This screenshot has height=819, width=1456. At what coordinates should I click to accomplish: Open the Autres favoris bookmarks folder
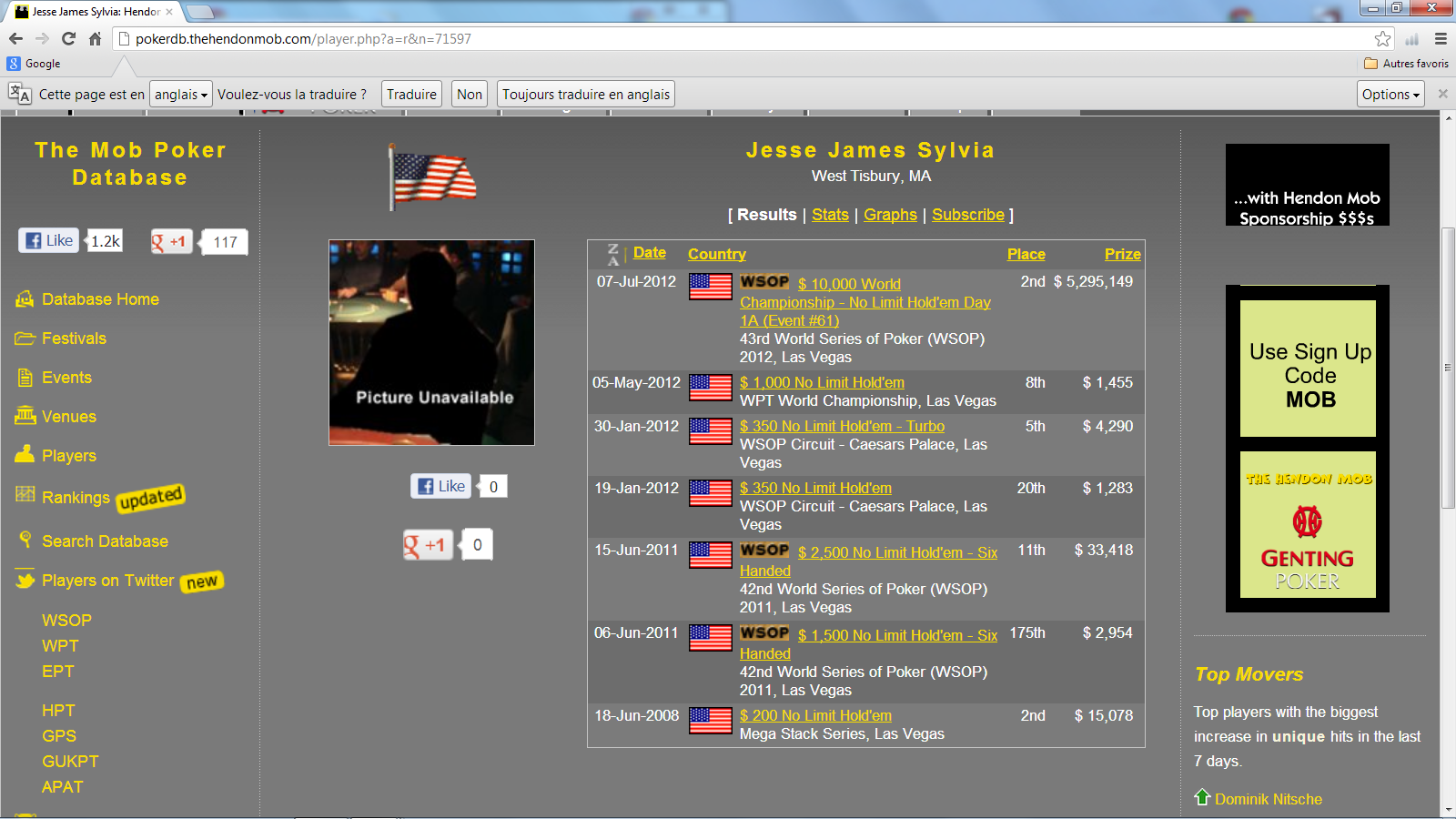[x=1406, y=64]
